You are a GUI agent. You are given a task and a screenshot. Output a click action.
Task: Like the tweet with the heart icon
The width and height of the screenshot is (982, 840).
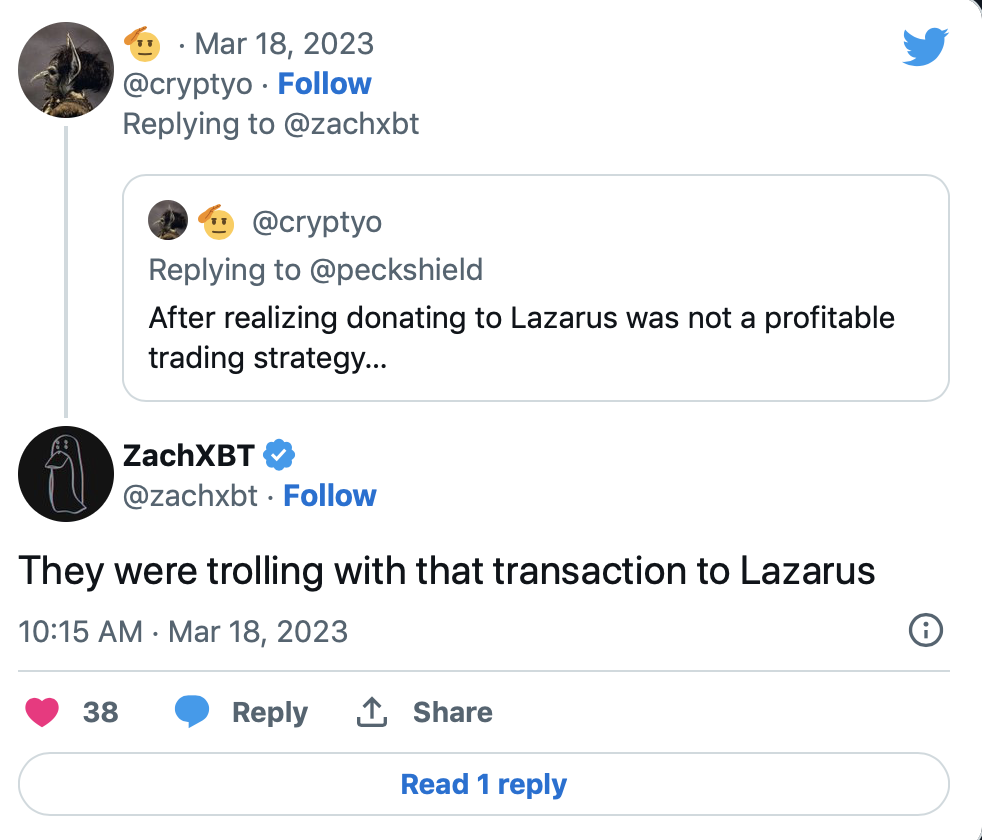pos(42,712)
